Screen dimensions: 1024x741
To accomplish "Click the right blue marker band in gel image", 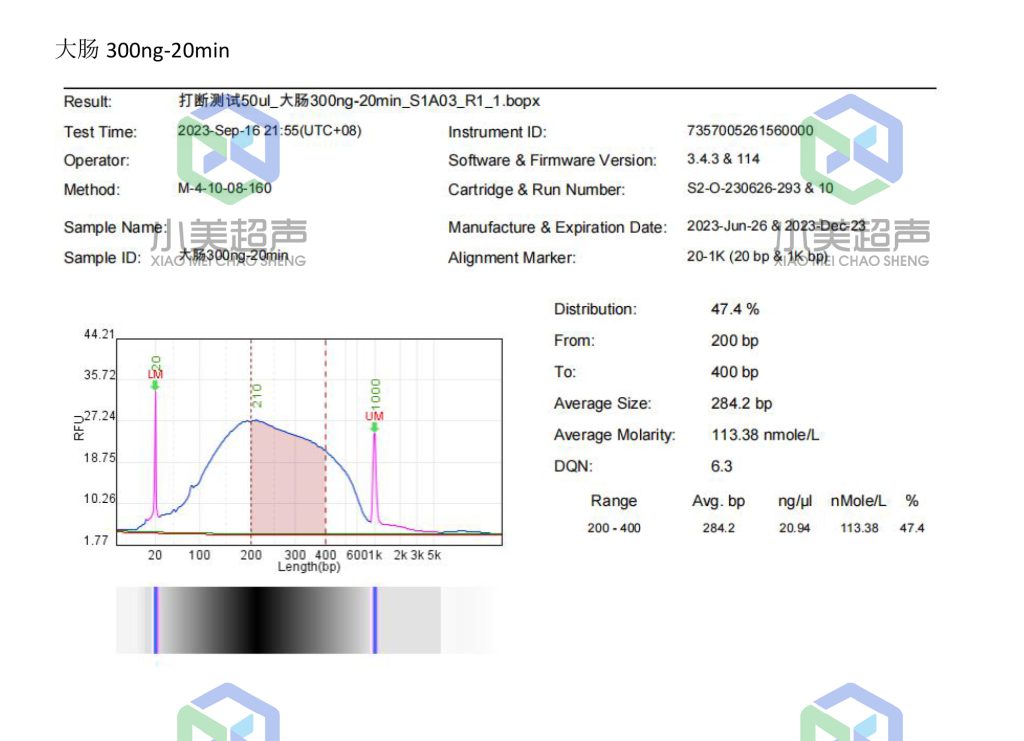I will point(375,620).
